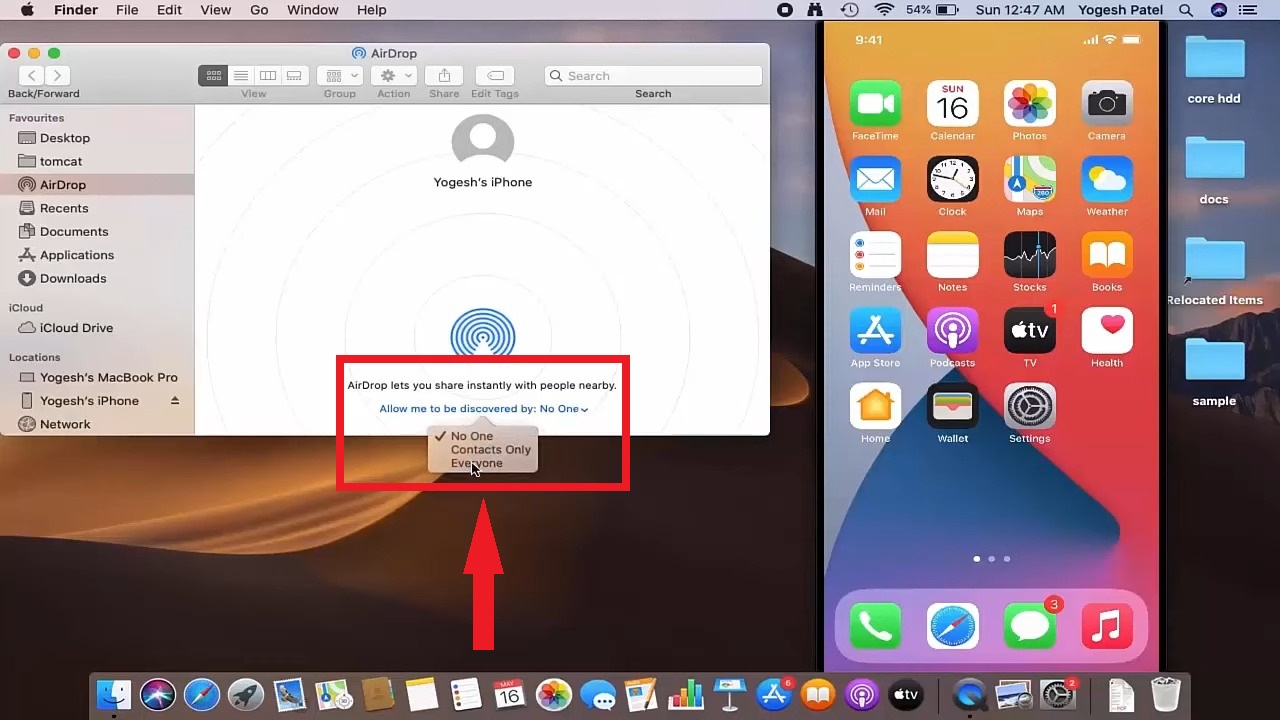Open the Time Machine menu bar icon

pyautogui.click(x=849, y=10)
